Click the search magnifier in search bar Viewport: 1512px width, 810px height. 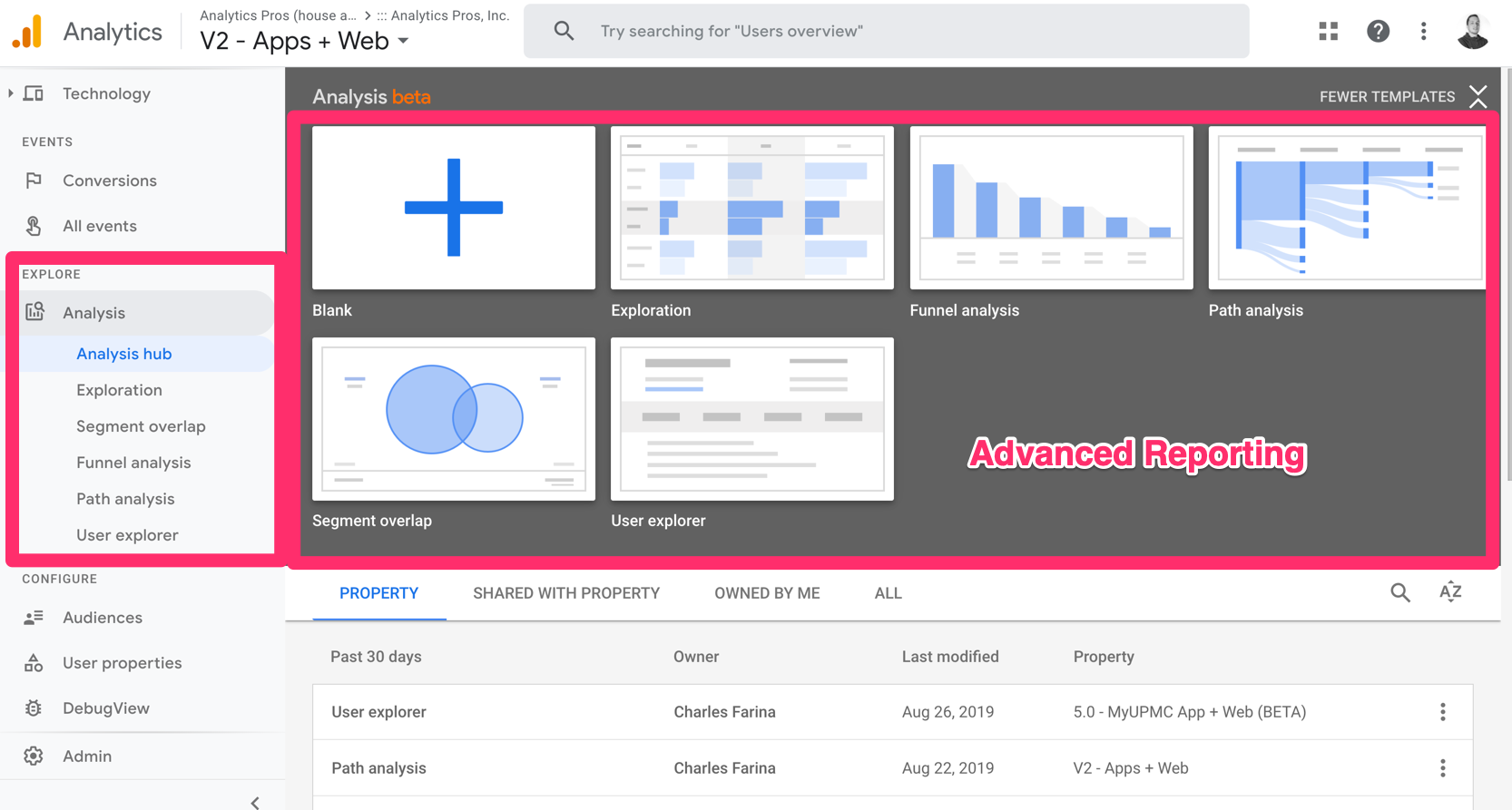tap(564, 31)
